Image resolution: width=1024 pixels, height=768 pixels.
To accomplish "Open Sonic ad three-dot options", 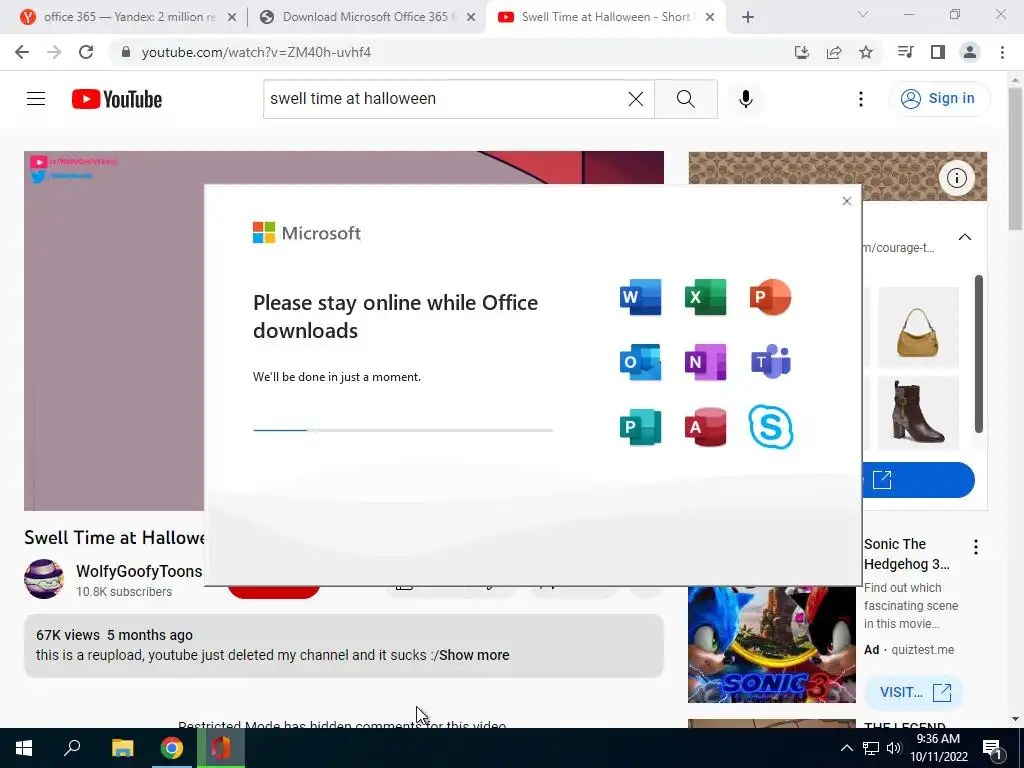I will point(976,547).
